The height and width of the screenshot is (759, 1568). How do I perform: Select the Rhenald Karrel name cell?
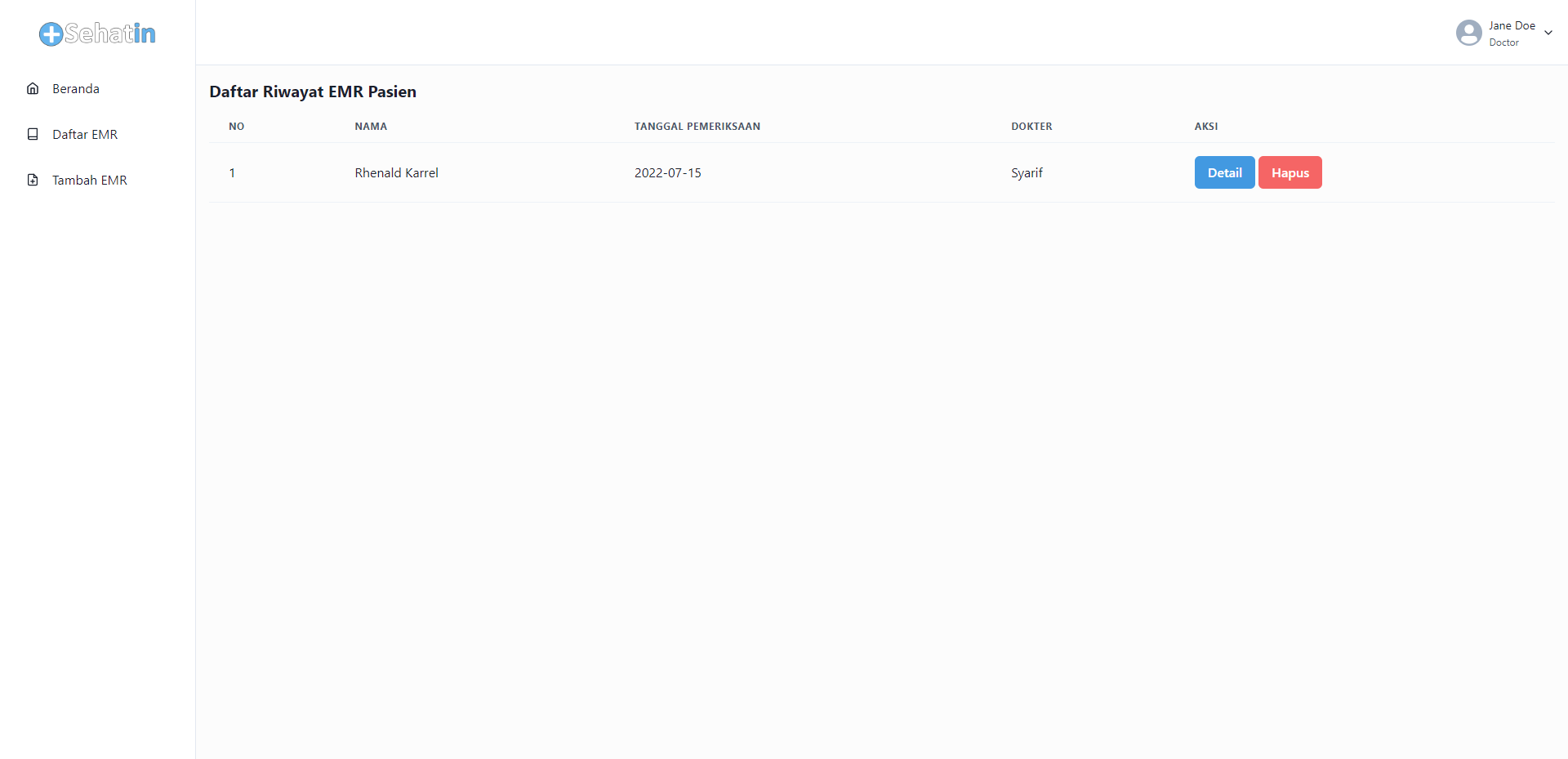click(x=396, y=172)
